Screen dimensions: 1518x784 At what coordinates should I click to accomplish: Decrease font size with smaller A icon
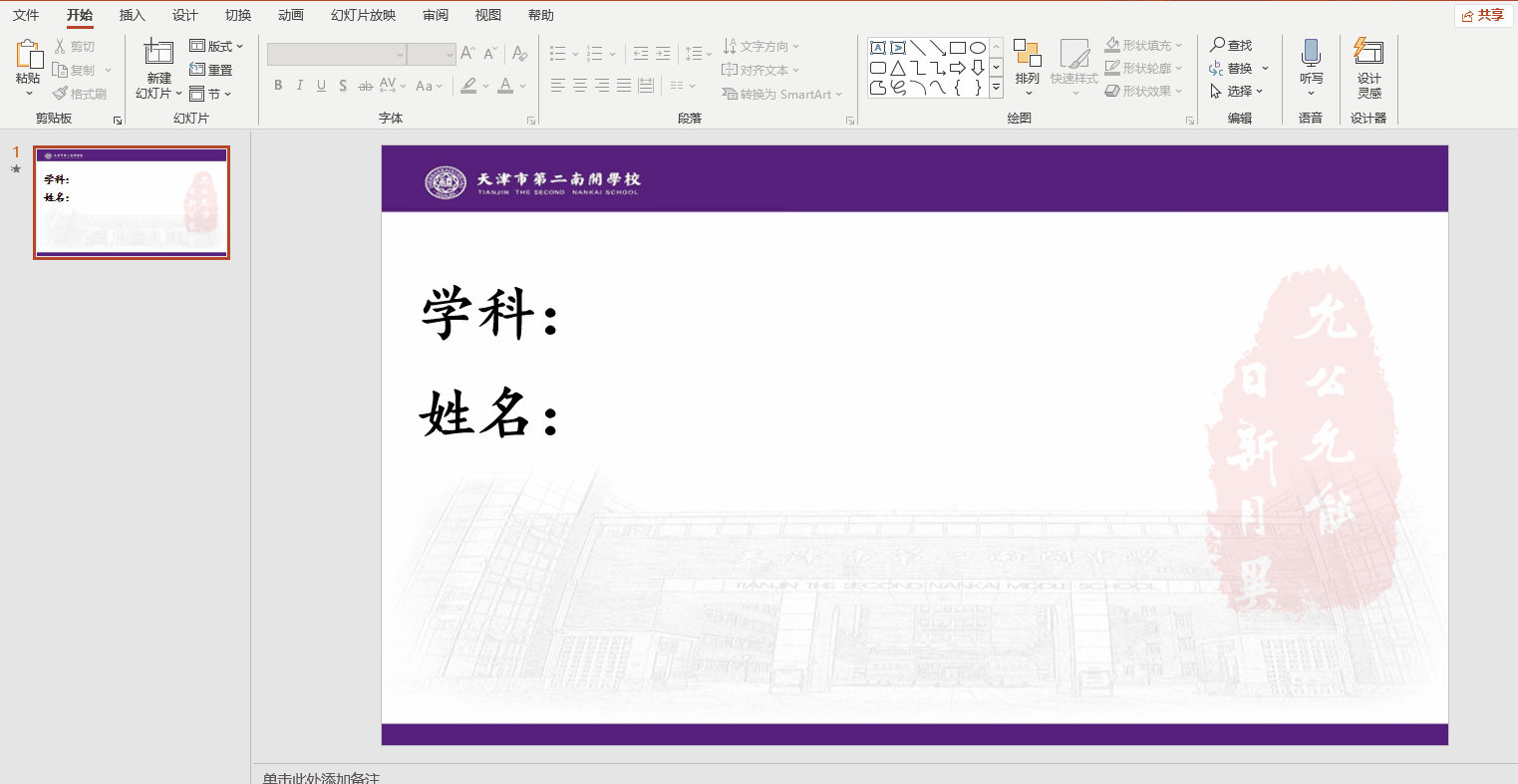[x=490, y=54]
